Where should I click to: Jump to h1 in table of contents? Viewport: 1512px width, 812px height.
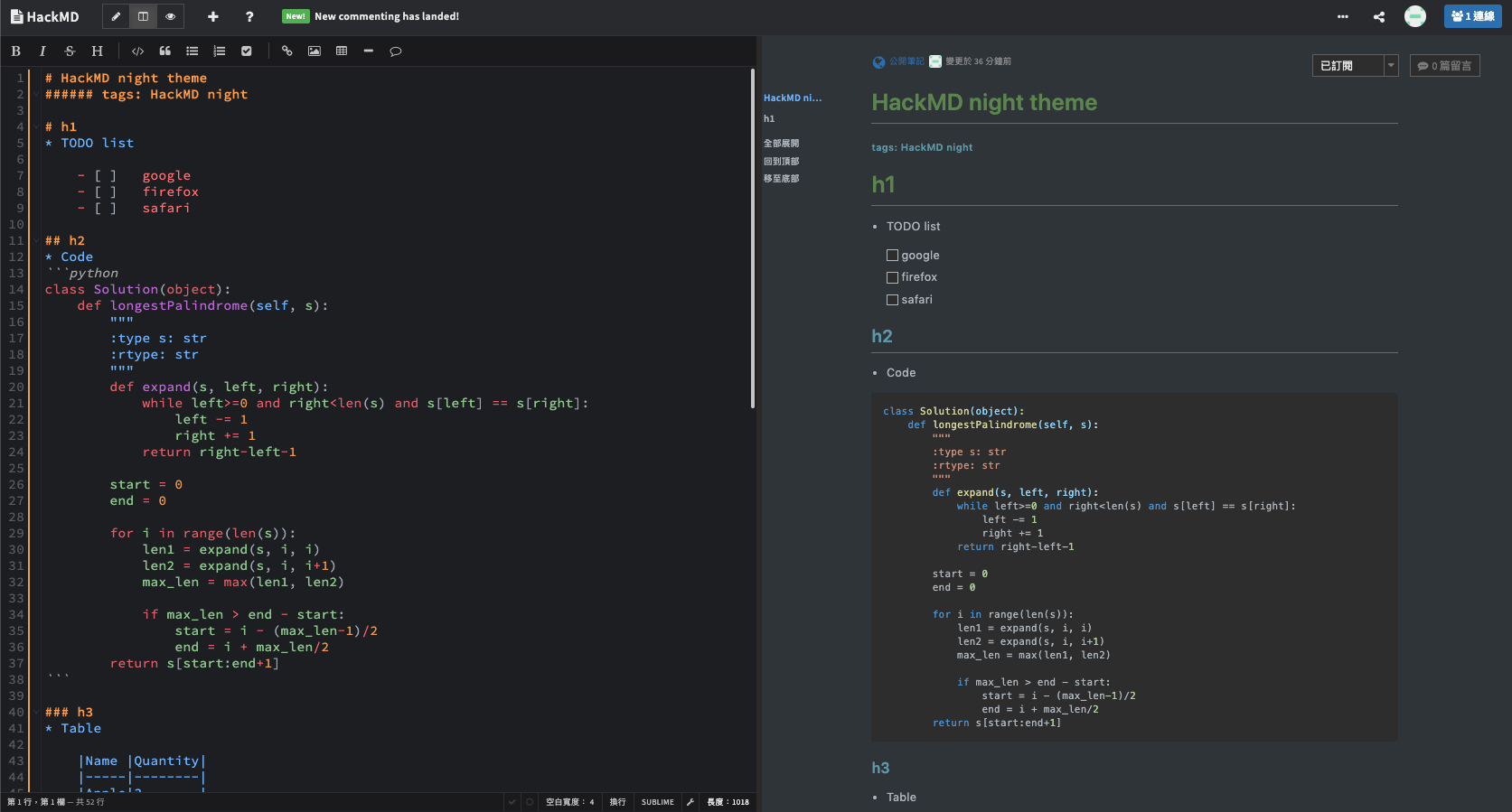click(x=769, y=118)
